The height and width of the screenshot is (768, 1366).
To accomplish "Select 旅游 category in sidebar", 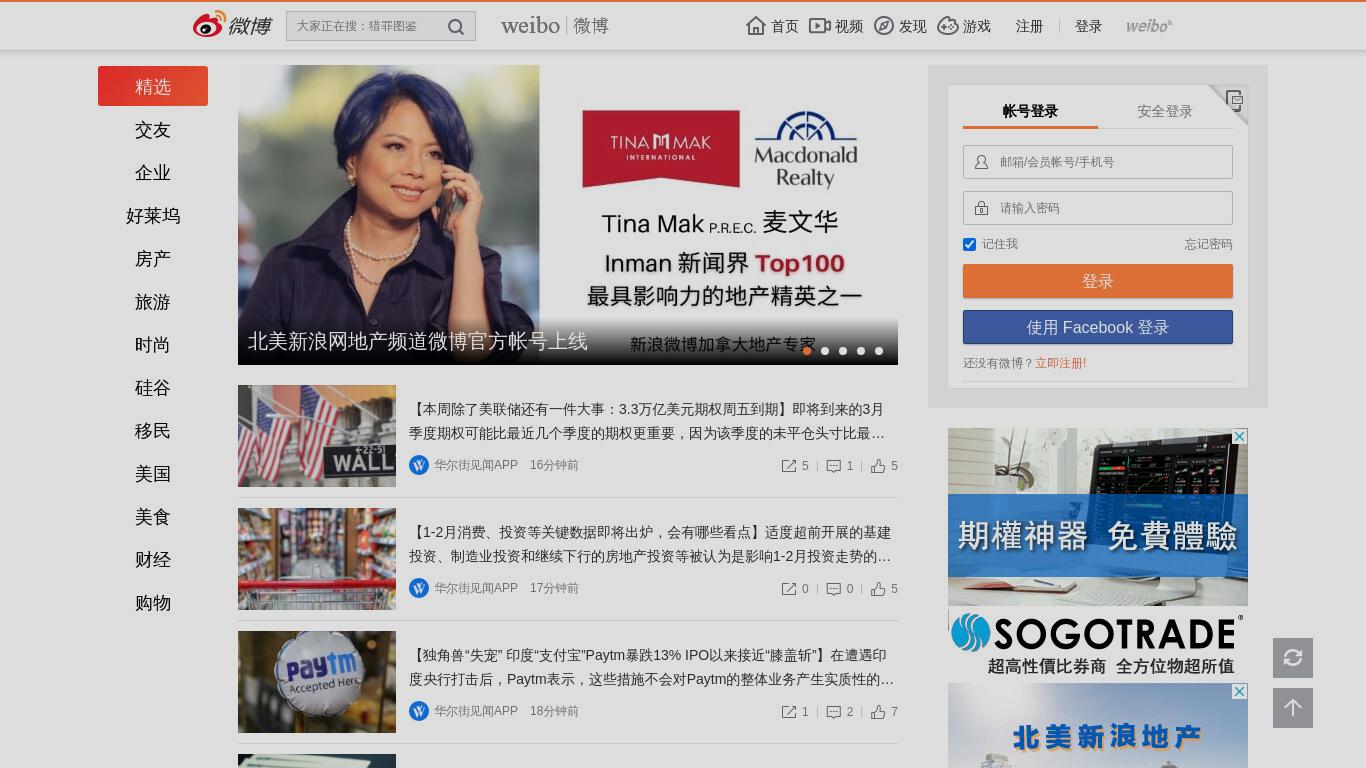I will pos(153,302).
